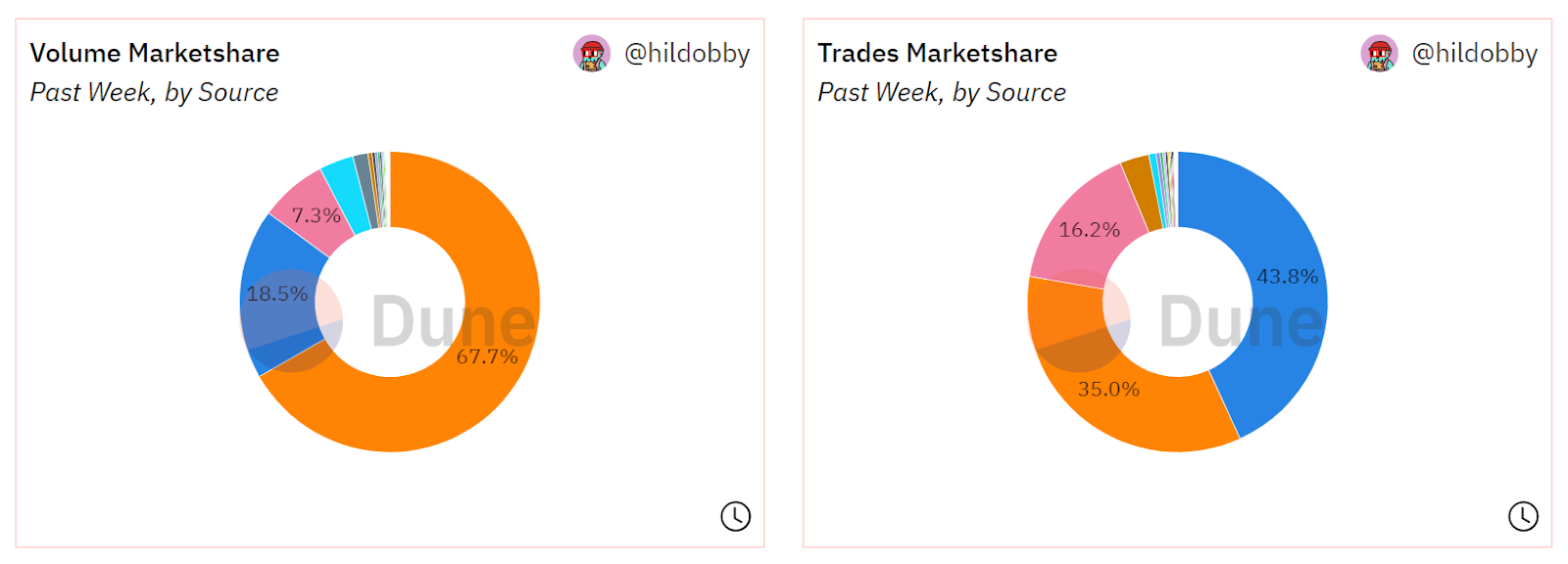The width and height of the screenshot is (1568, 564).
Task: Click hildobby's avatar in Trades Marketshare panel
Action: coord(1380,54)
